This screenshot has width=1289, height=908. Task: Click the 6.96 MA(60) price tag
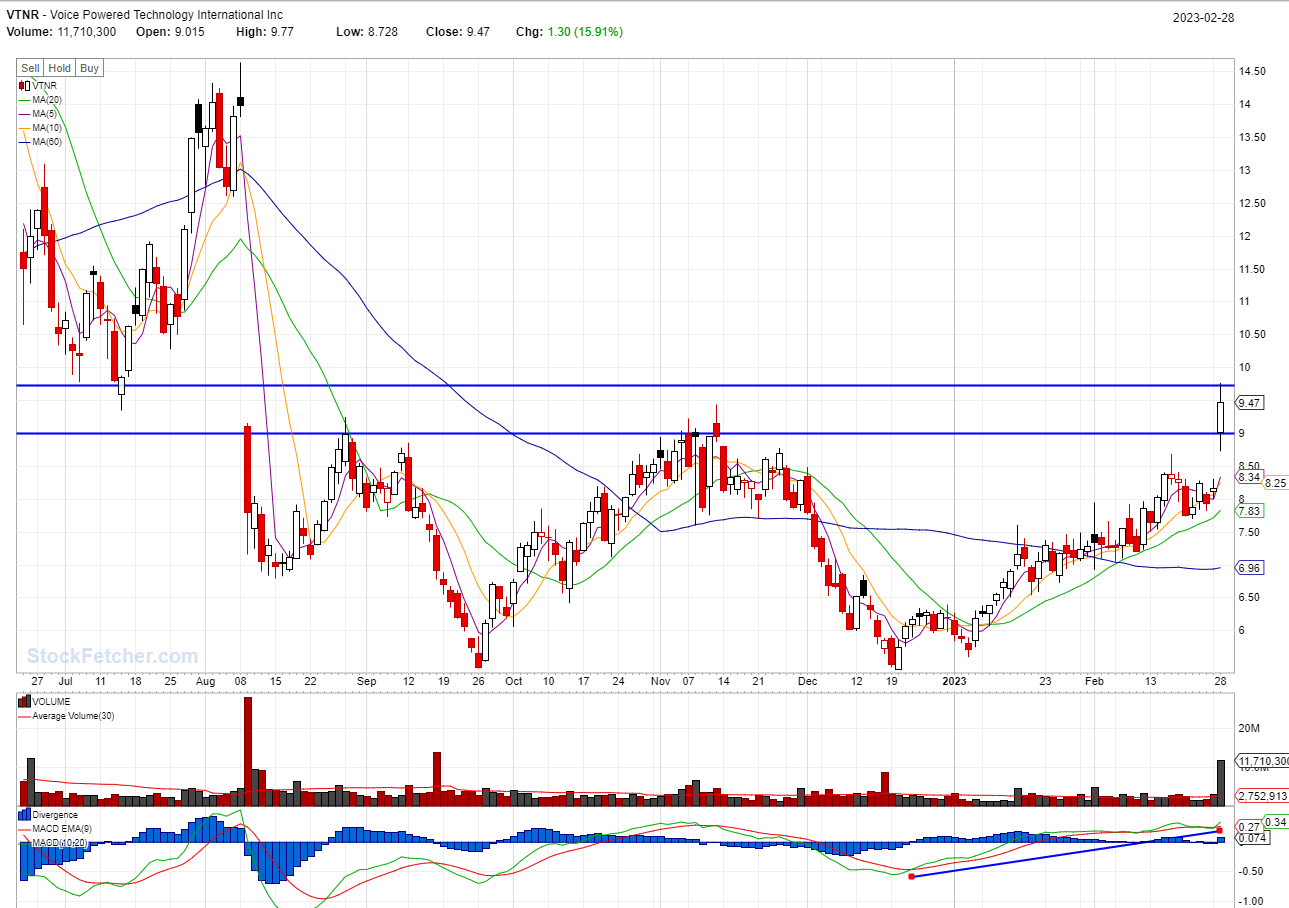coord(1249,568)
